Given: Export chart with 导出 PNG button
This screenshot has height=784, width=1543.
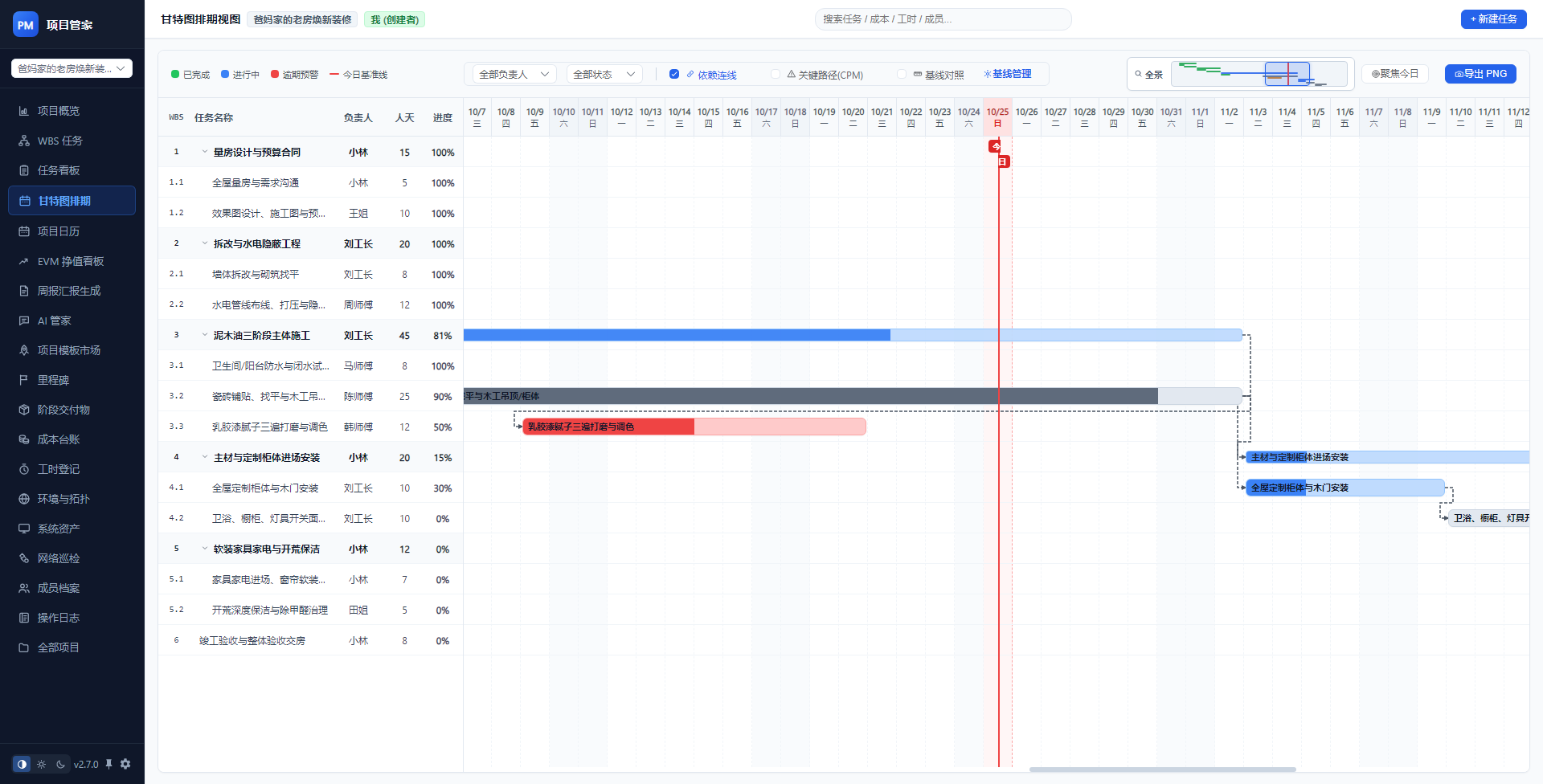Looking at the screenshot, I should click(1480, 74).
